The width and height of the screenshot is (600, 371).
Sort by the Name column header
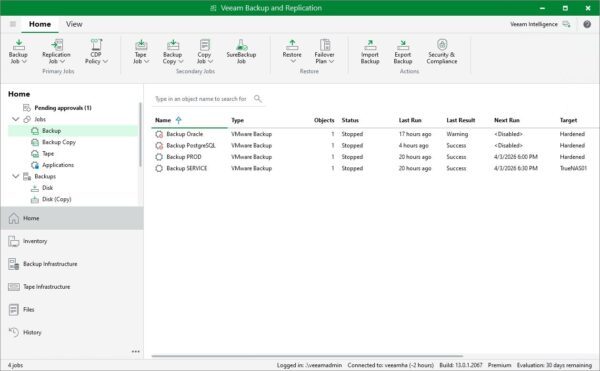[x=189, y=120]
